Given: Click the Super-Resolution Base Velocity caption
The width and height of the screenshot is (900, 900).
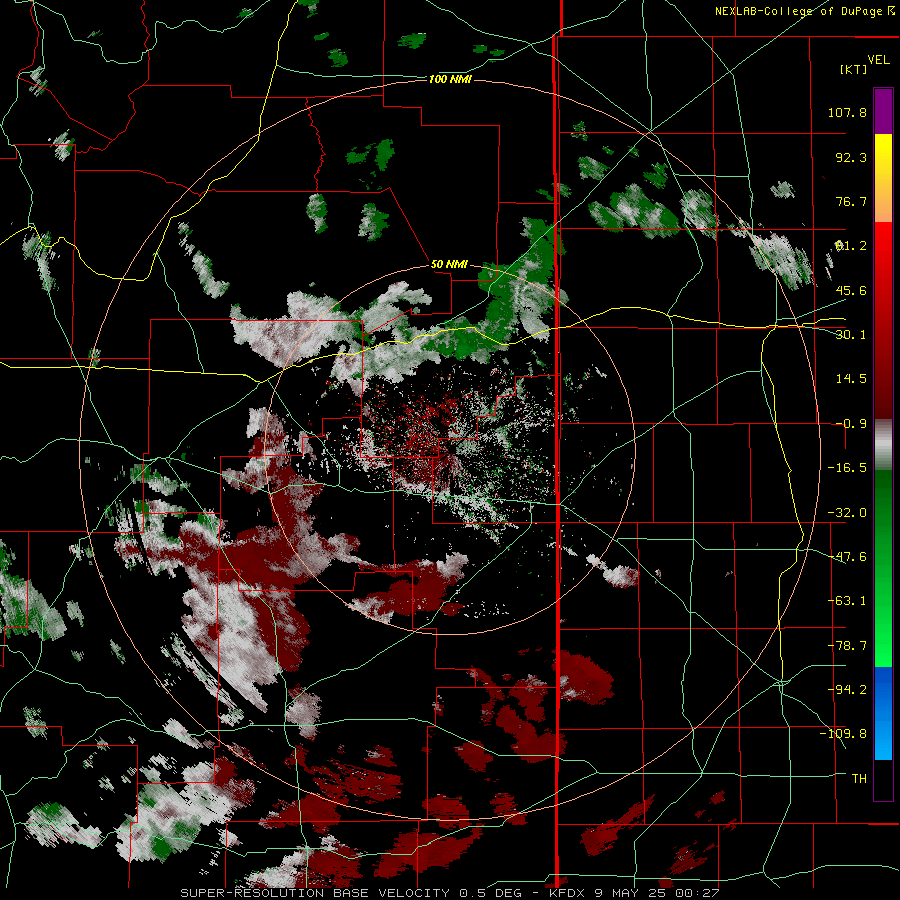Looking at the screenshot, I should click(x=449, y=893).
